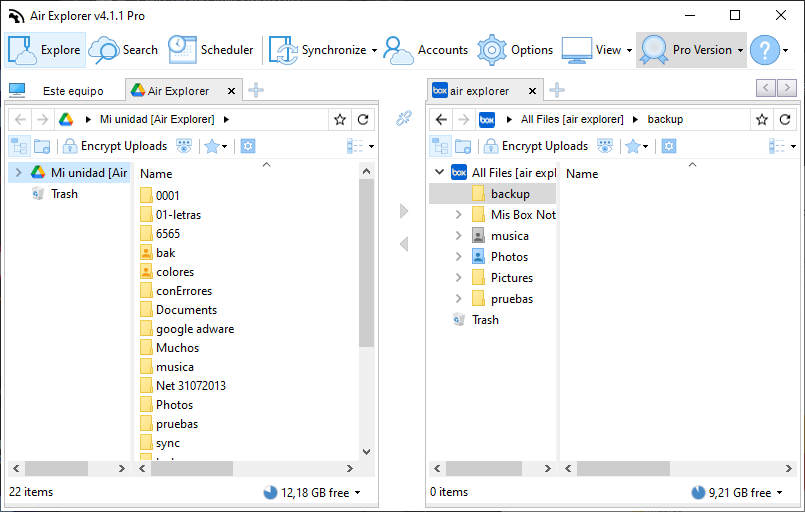Refresh the right Box pane
Image resolution: width=805 pixels, height=512 pixels.
(785, 120)
